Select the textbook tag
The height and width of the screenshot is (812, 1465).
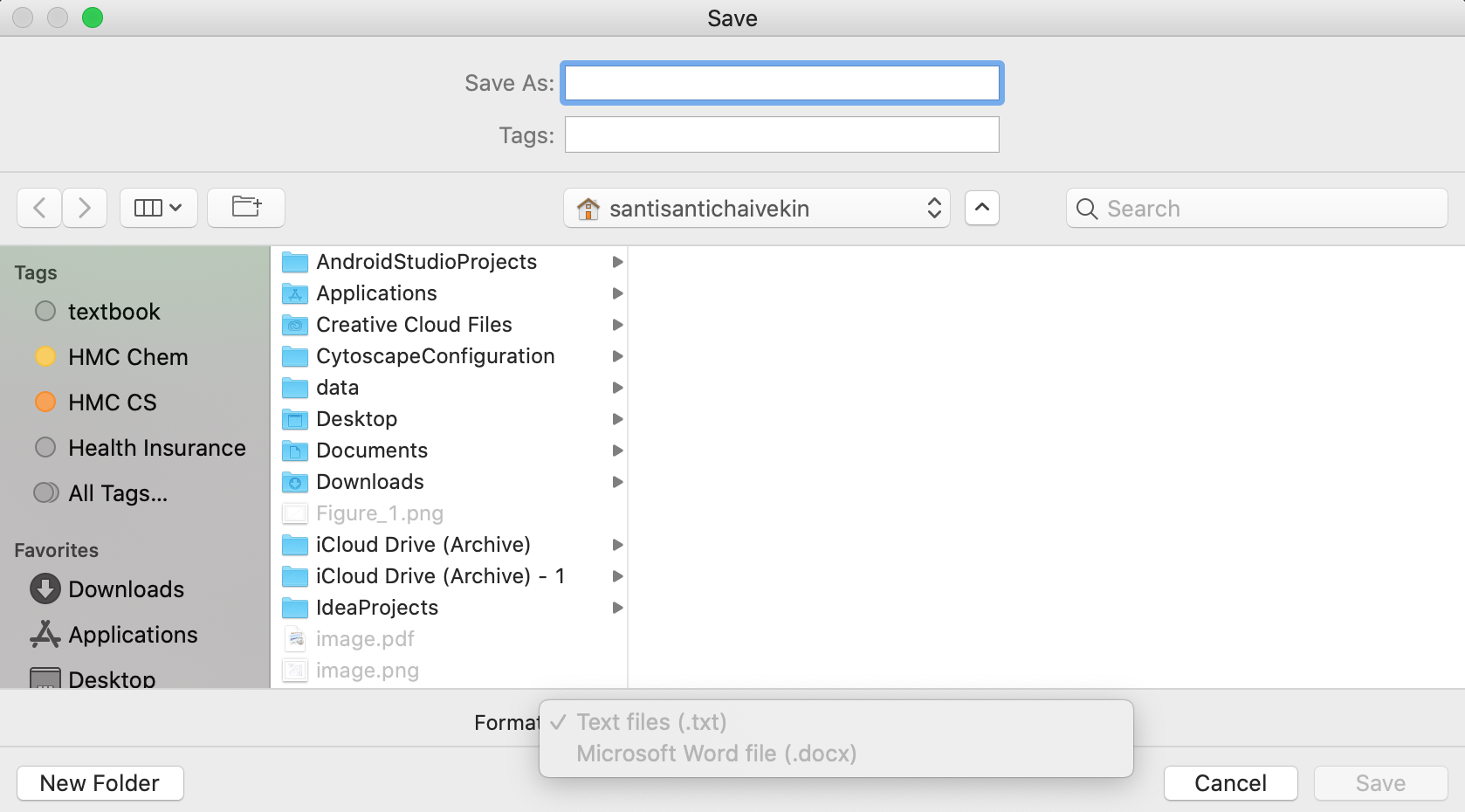pos(113,311)
